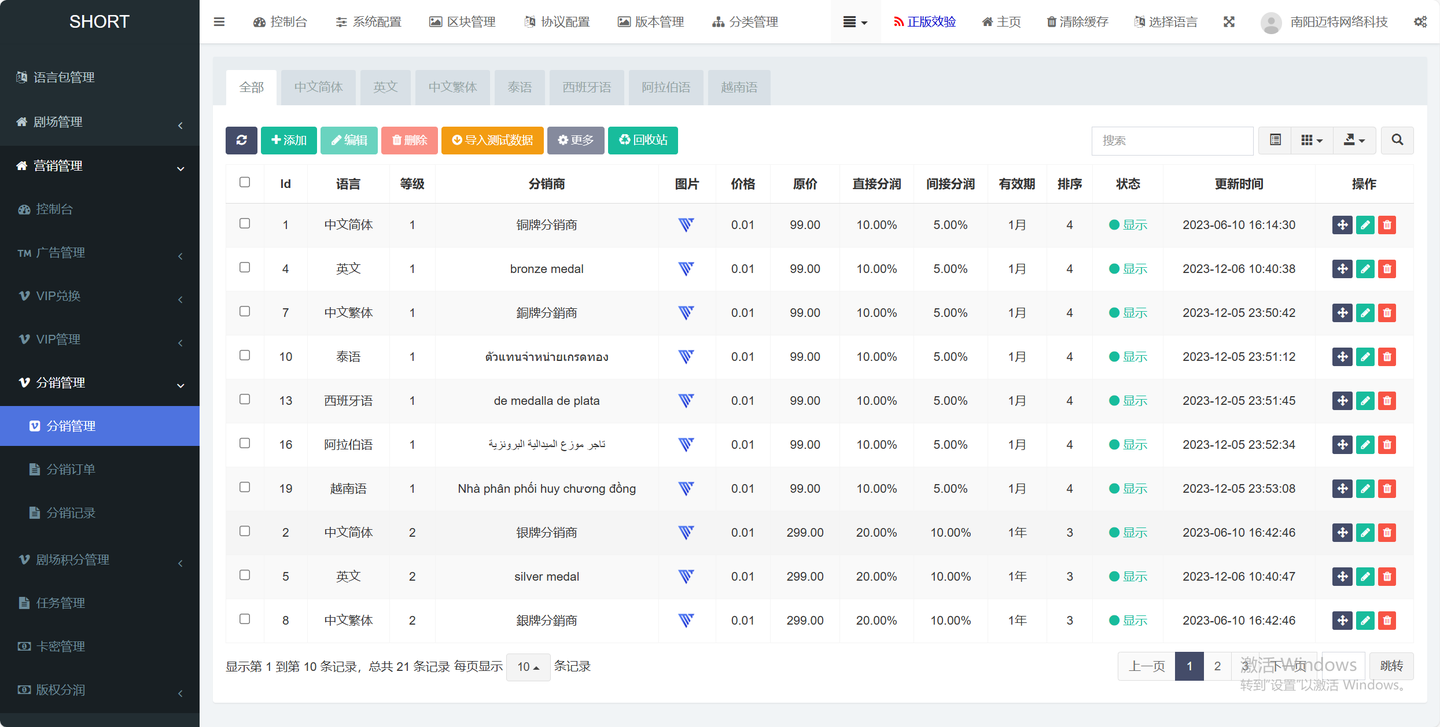Open the image thumbnail for bronze medal row

pos(686,269)
